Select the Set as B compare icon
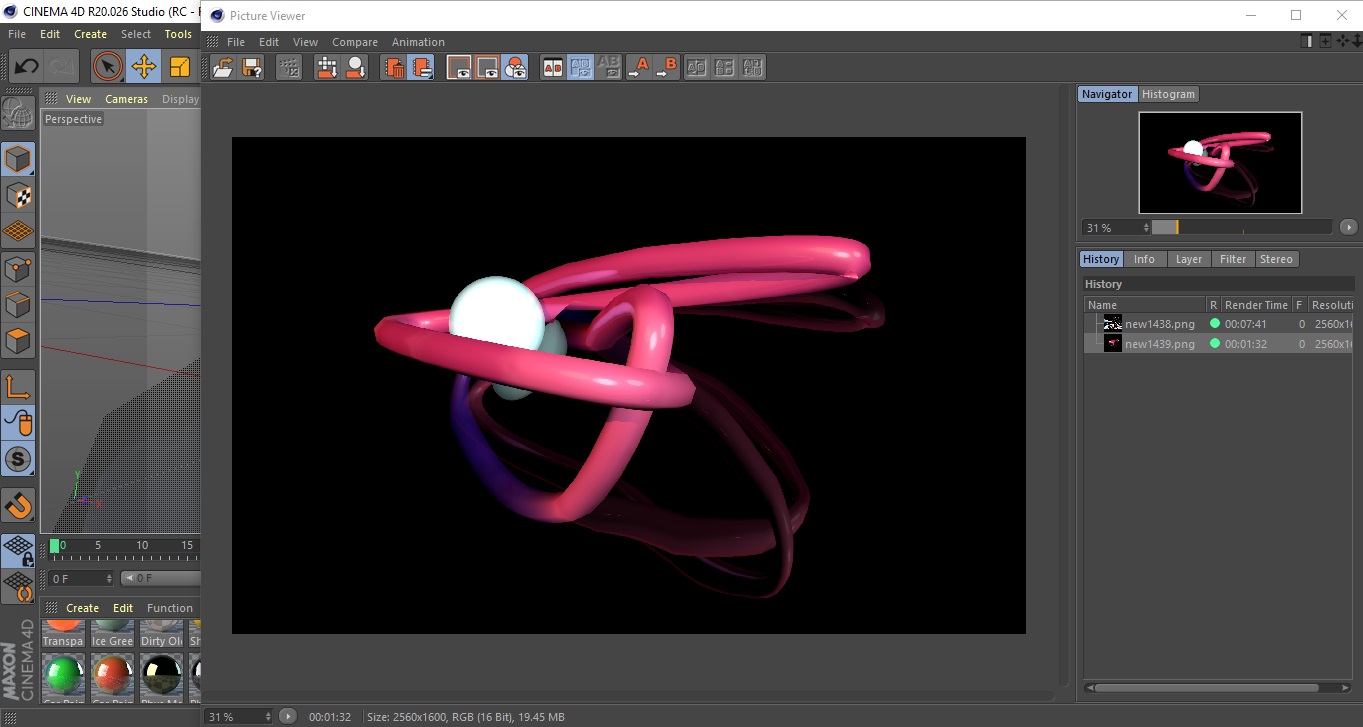1363x727 pixels. tap(666, 68)
